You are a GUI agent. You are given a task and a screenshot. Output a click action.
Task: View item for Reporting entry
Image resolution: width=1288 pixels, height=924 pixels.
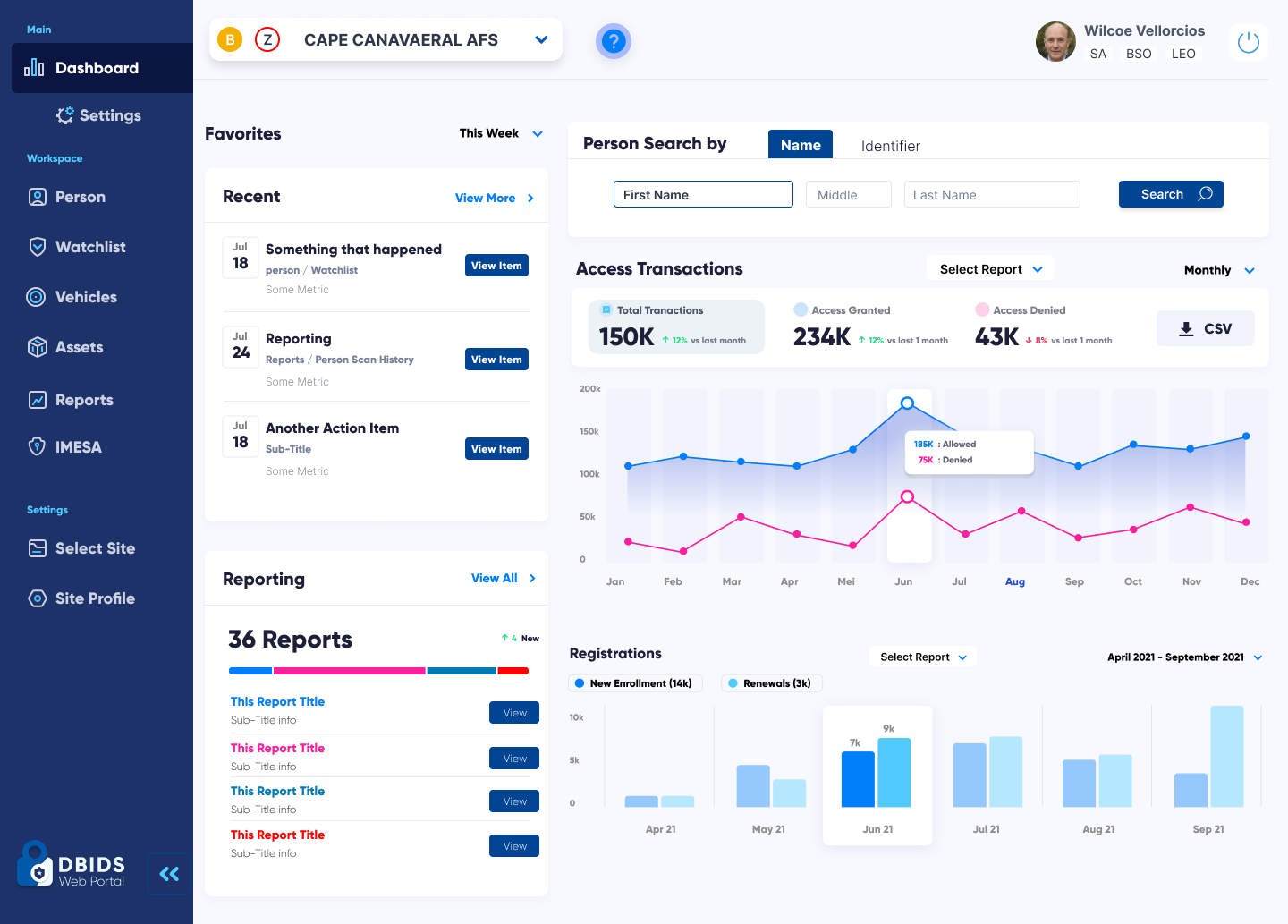click(x=496, y=360)
